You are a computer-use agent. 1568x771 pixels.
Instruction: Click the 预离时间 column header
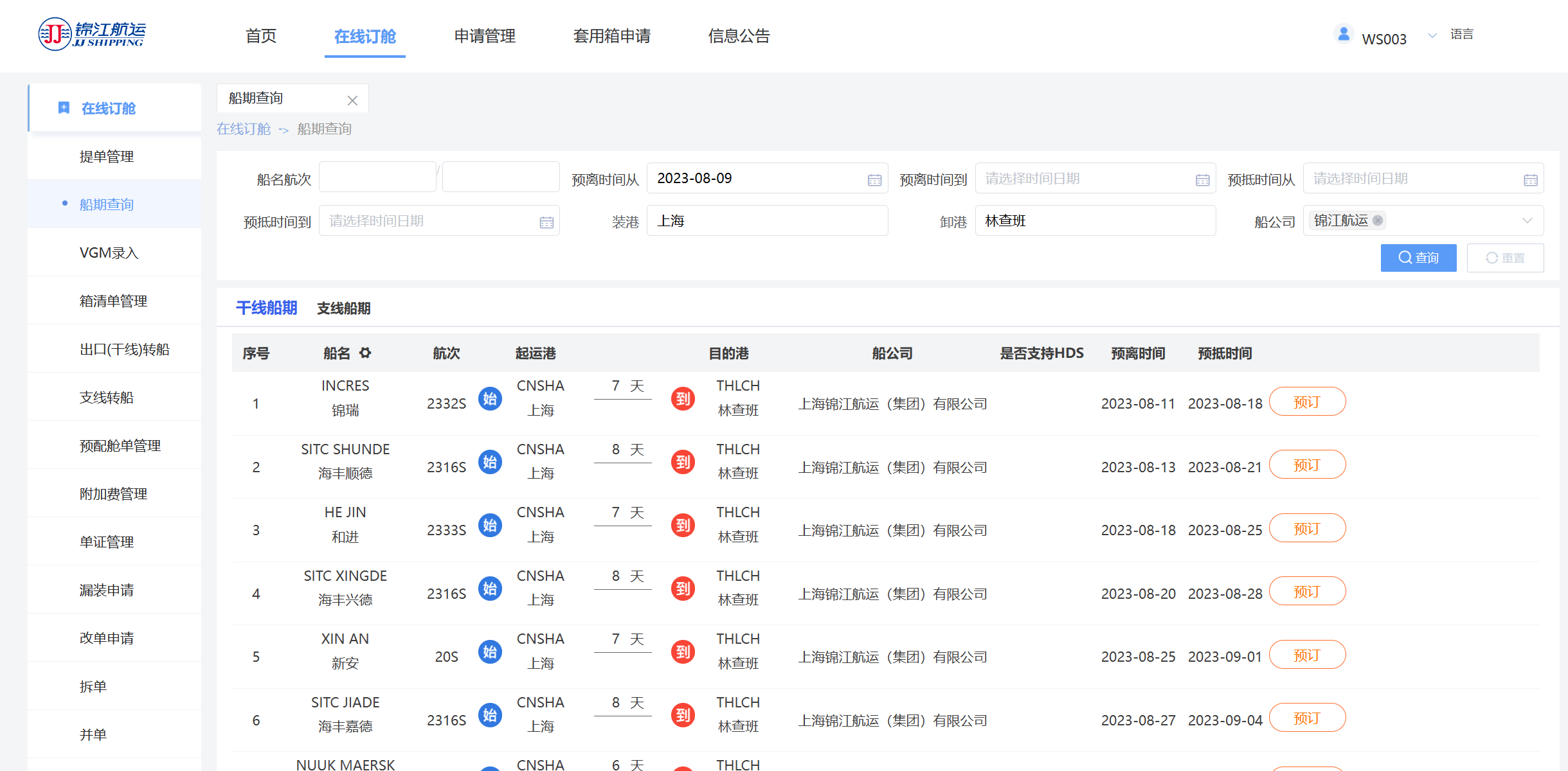click(x=1138, y=353)
